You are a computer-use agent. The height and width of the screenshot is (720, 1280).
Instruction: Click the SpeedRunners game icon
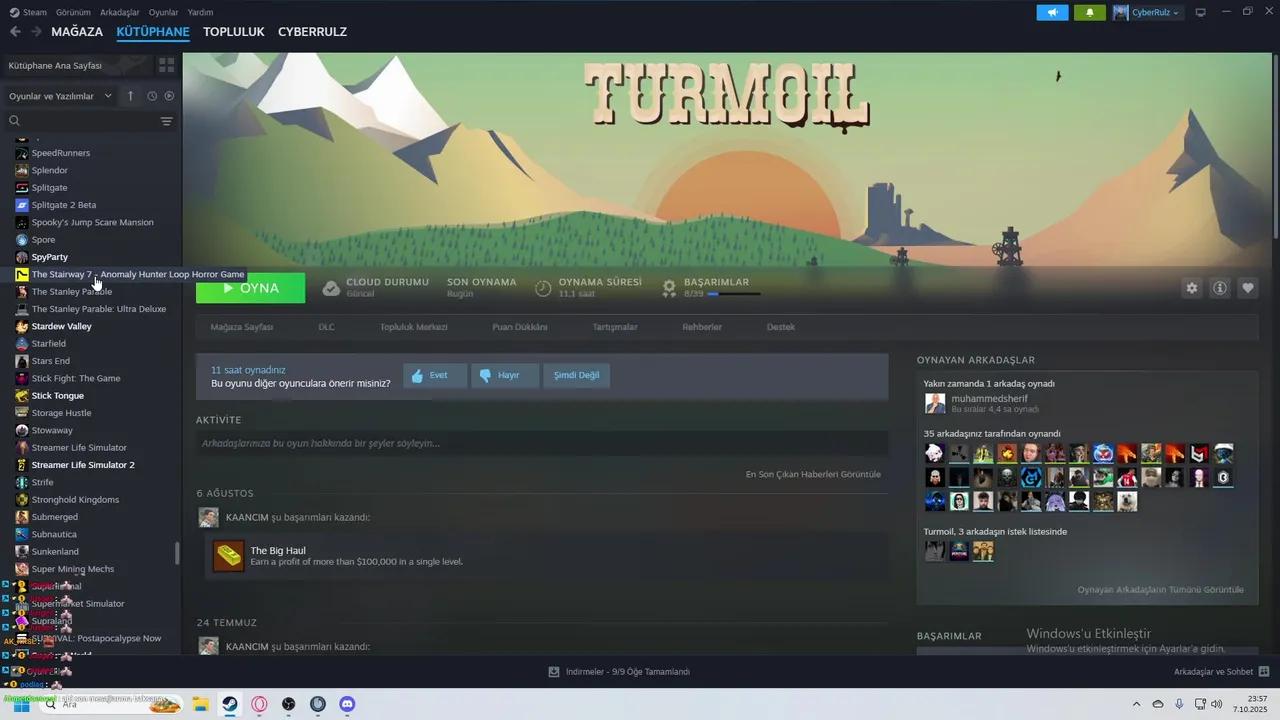point(22,153)
